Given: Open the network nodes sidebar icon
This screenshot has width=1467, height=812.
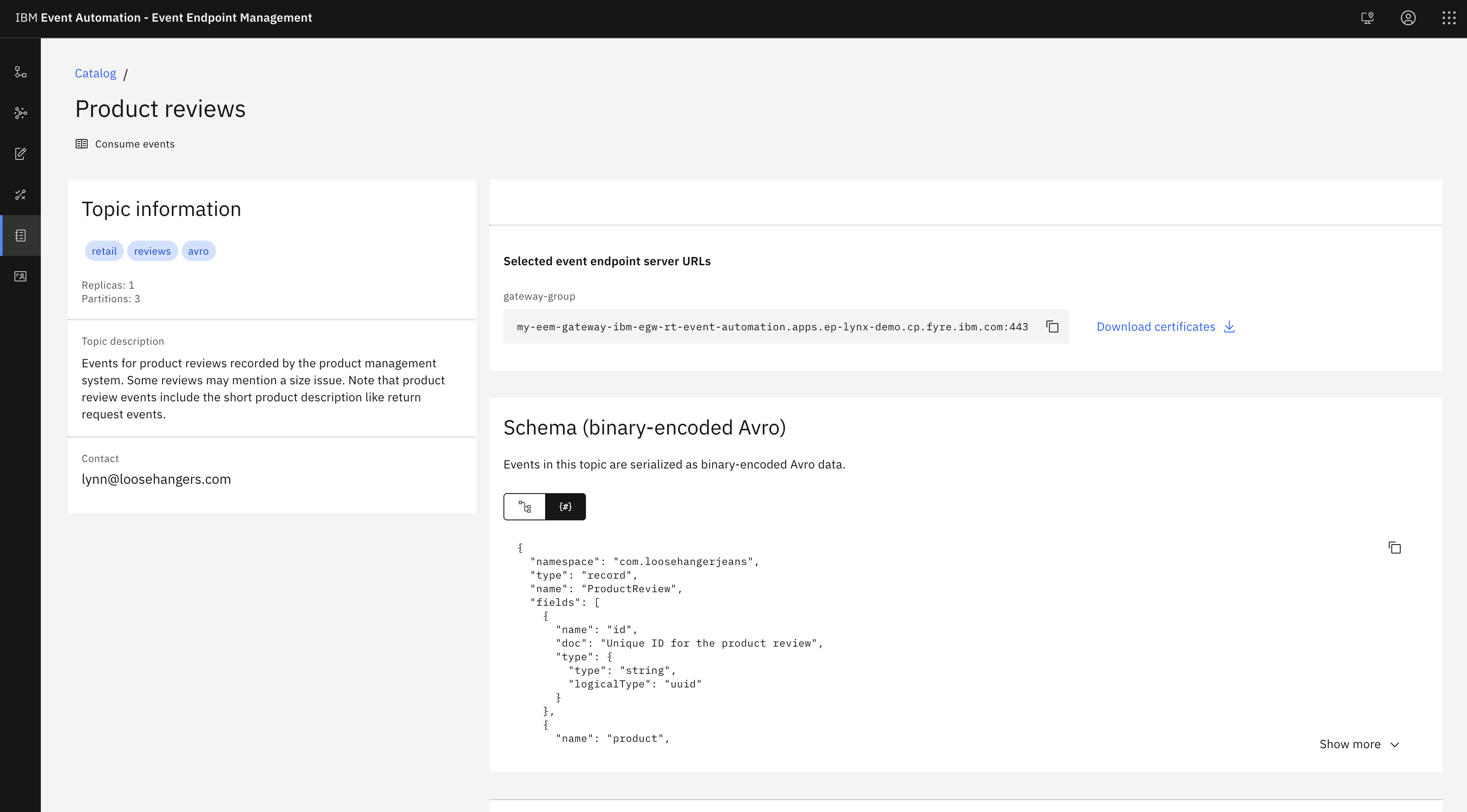Looking at the screenshot, I should pyautogui.click(x=20, y=113).
